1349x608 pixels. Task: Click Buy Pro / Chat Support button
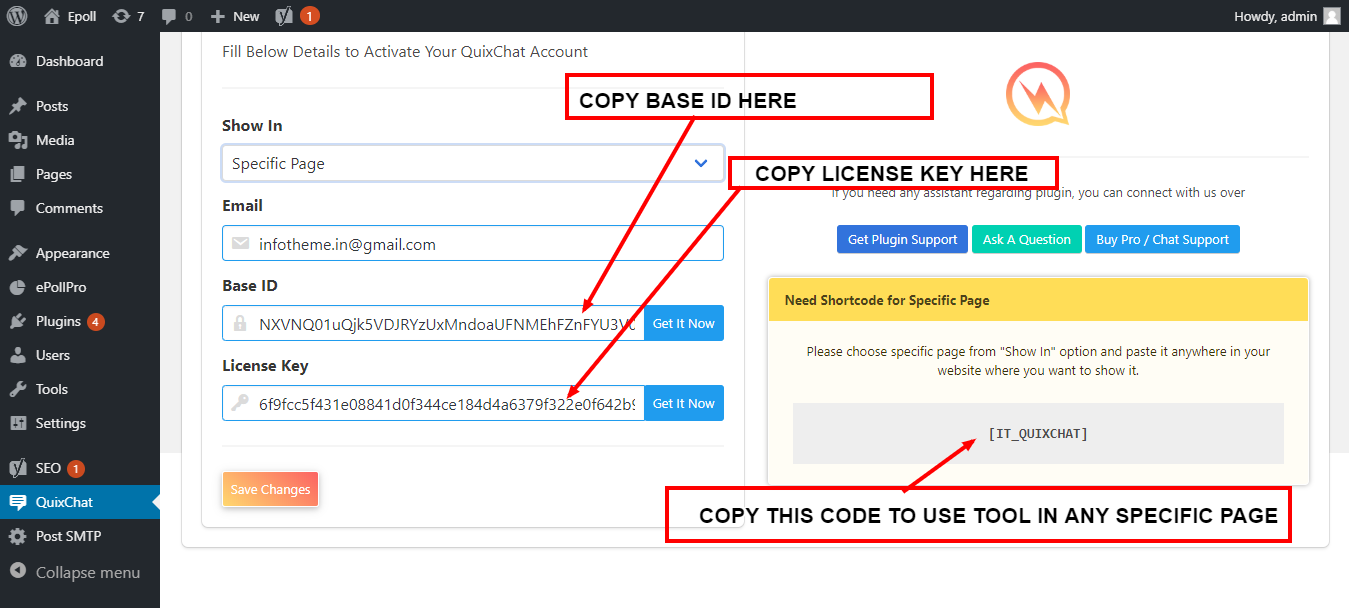click(1162, 239)
